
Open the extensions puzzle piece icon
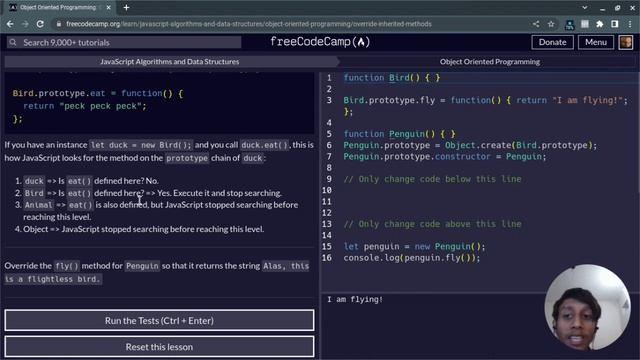pos(600,24)
